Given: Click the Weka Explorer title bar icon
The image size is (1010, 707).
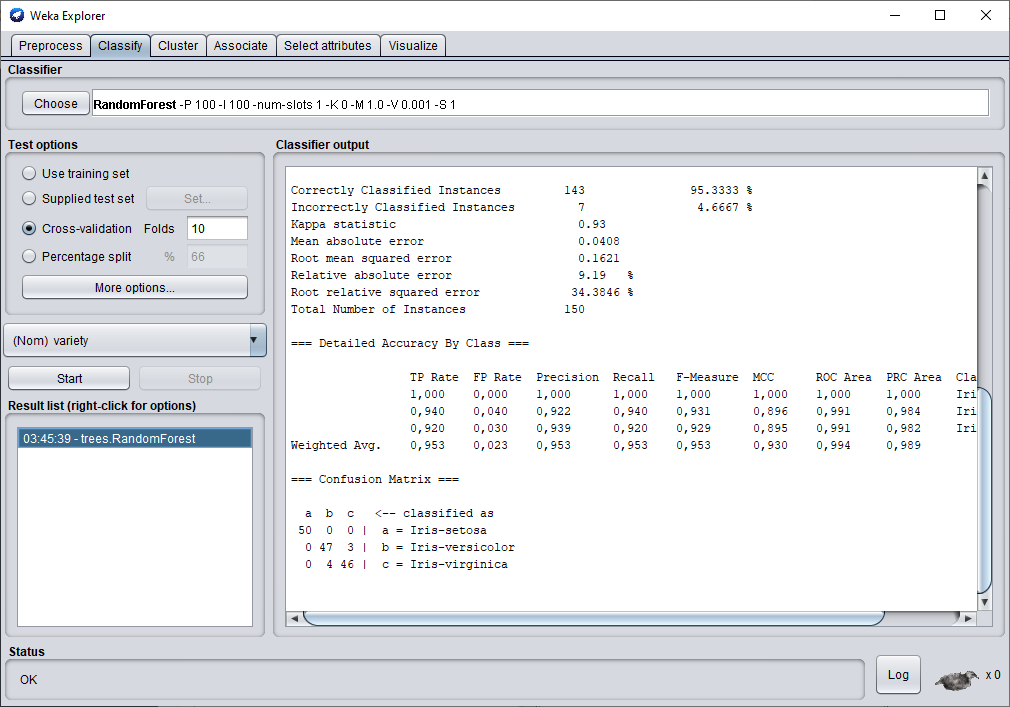Looking at the screenshot, I should [x=16, y=15].
